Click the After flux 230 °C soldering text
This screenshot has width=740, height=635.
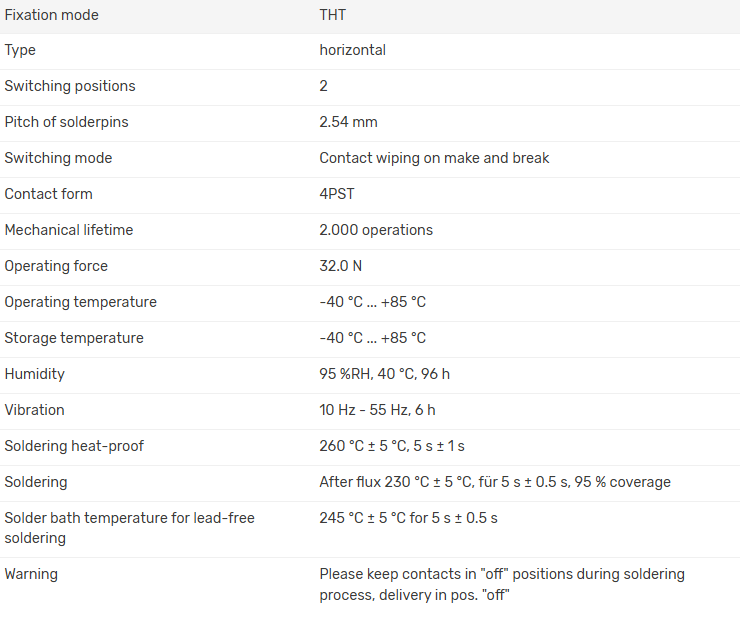[495, 482]
